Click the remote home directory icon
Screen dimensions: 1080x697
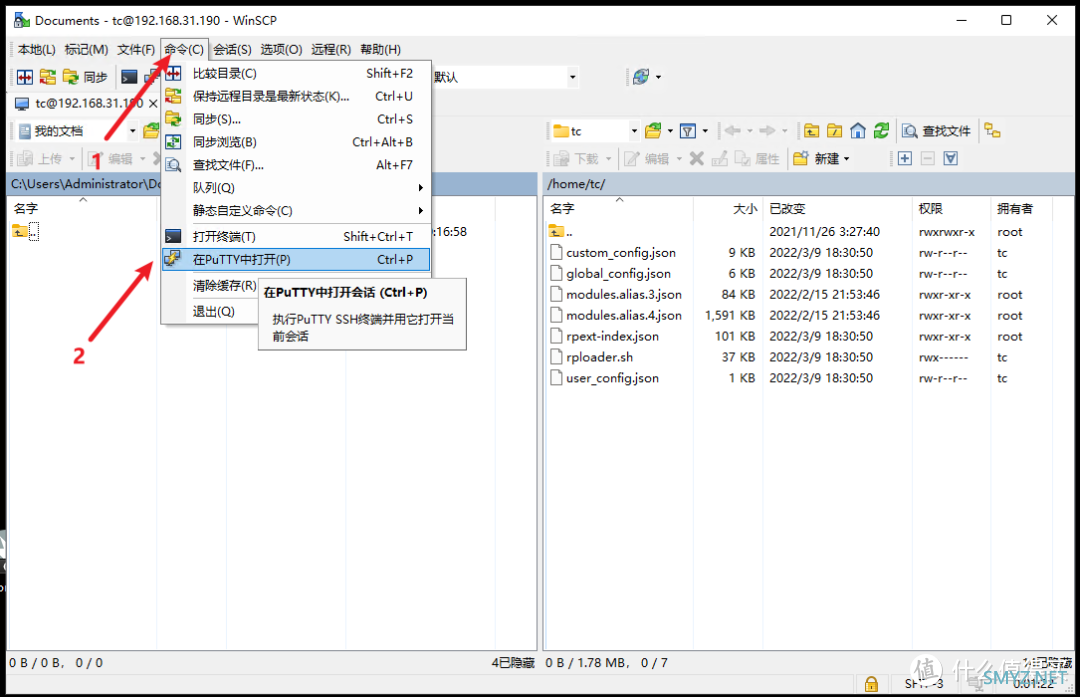point(858,131)
